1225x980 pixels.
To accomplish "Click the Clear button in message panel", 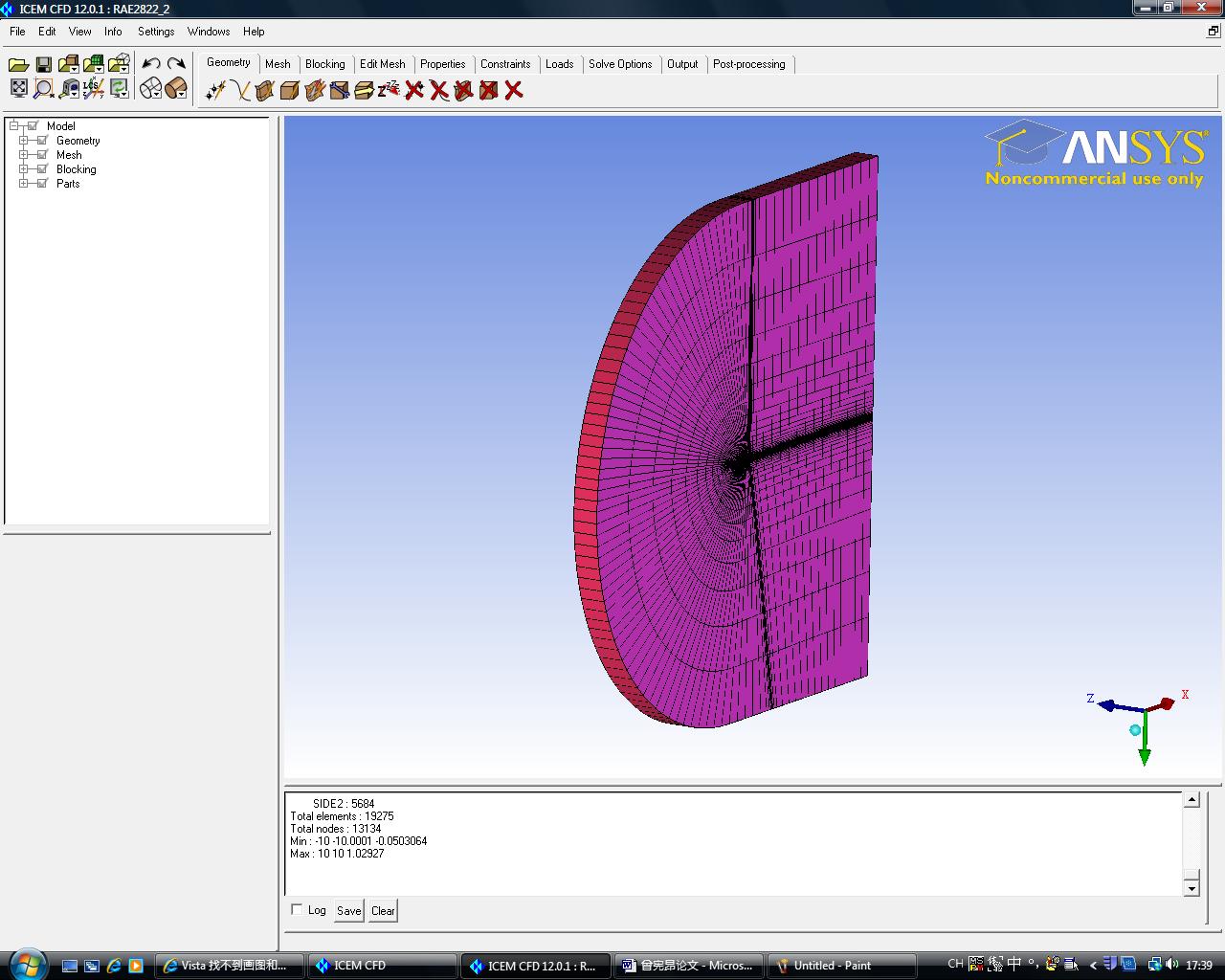I will click(x=383, y=910).
